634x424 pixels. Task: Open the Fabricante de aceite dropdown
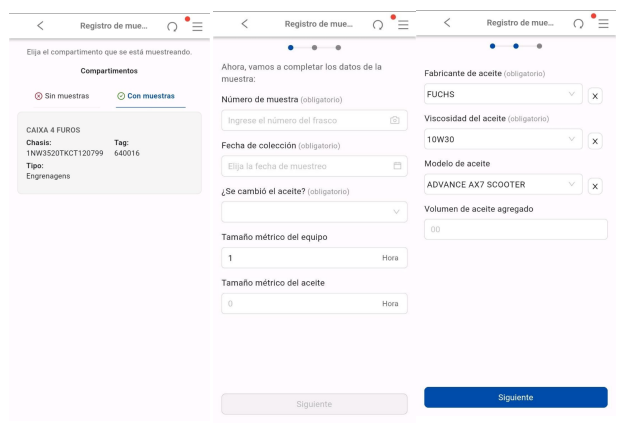point(502,95)
